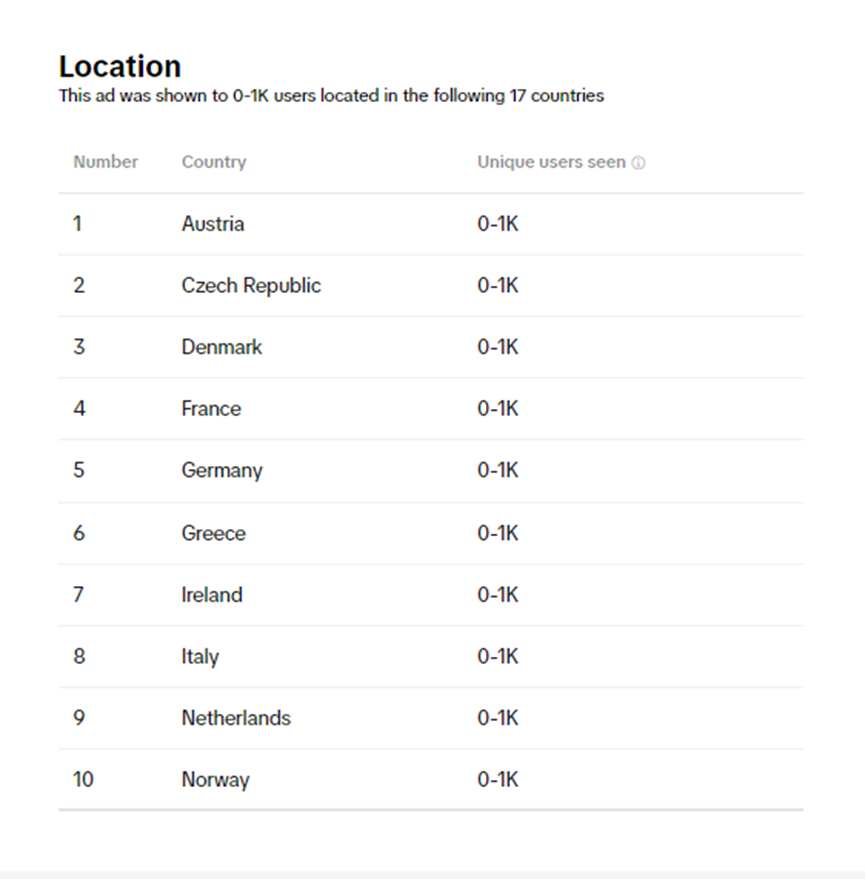Click row number 5 beside Germany
The width and height of the screenshot is (865, 879).
click(x=79, y=470)
